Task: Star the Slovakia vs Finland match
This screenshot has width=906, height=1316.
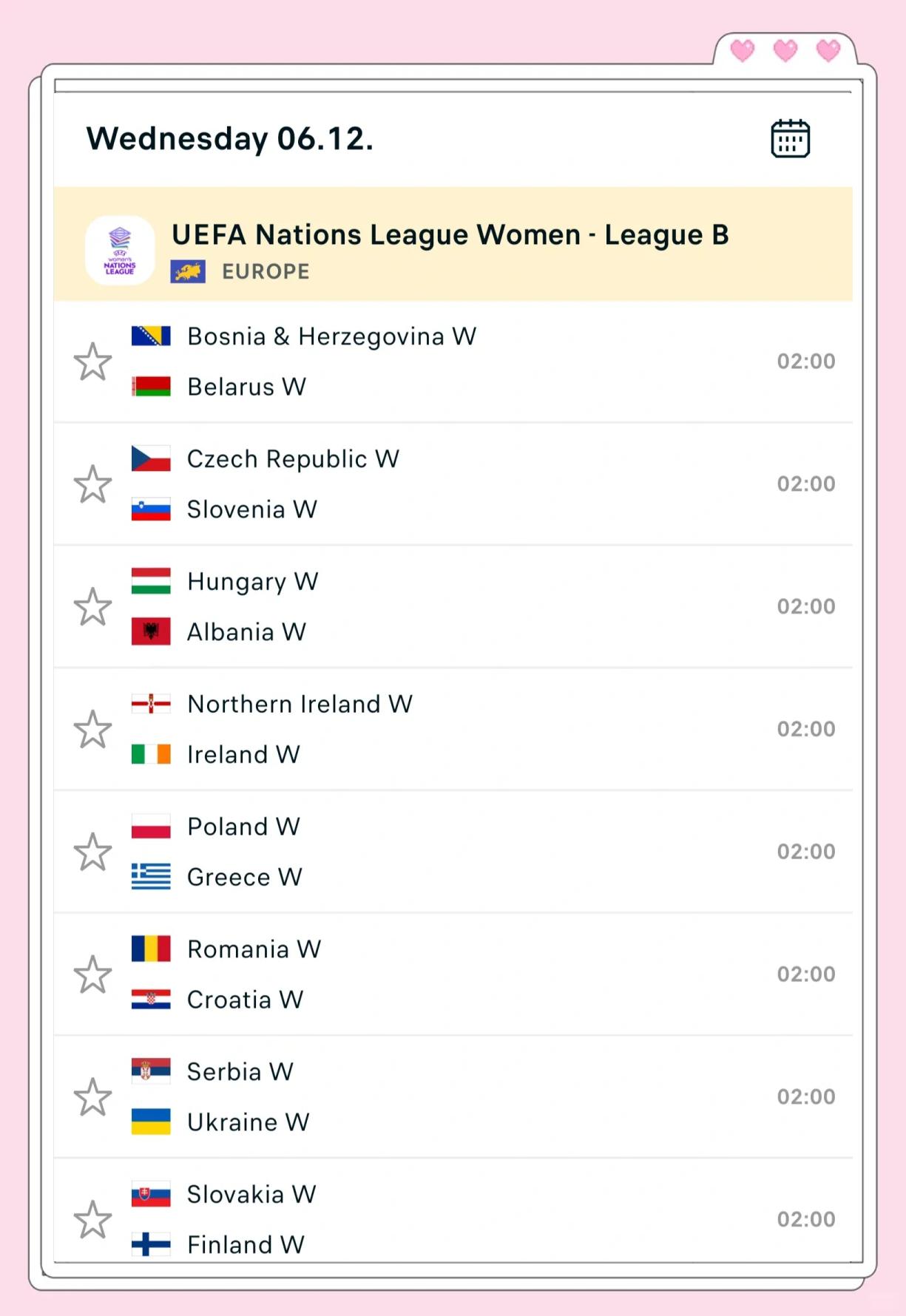Action: tap(92, 1219)
